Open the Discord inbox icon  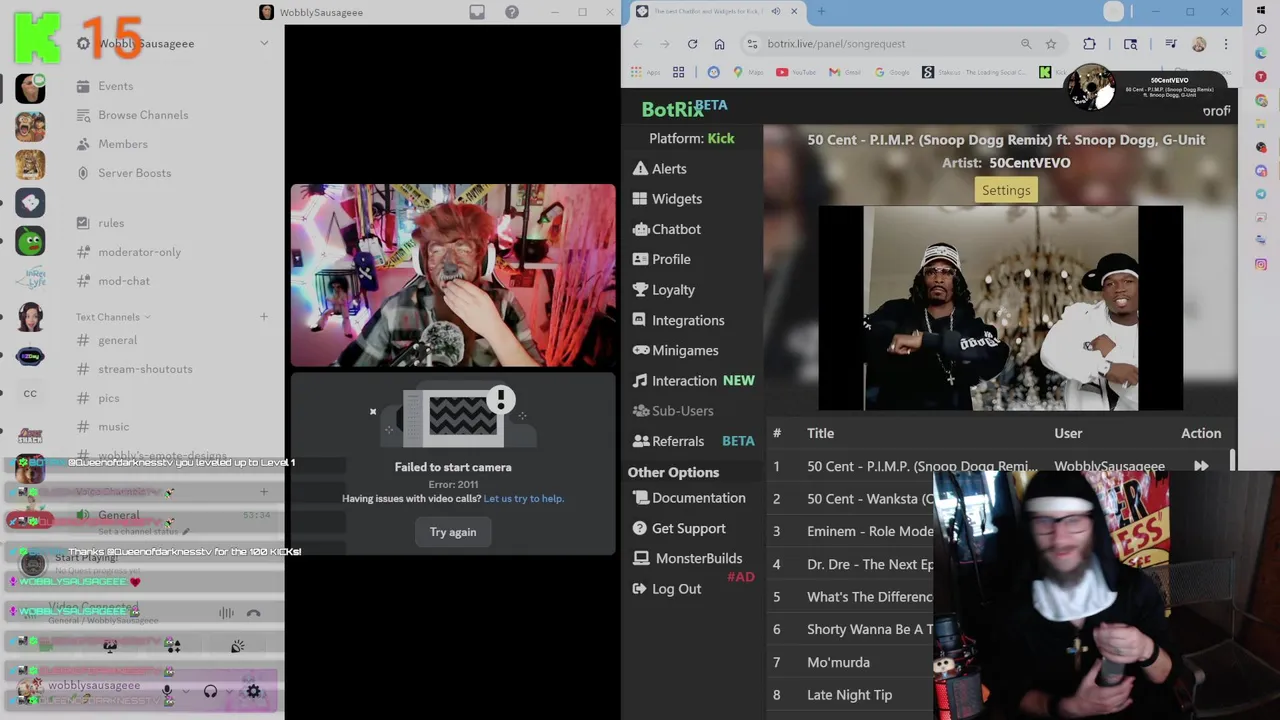477,12
